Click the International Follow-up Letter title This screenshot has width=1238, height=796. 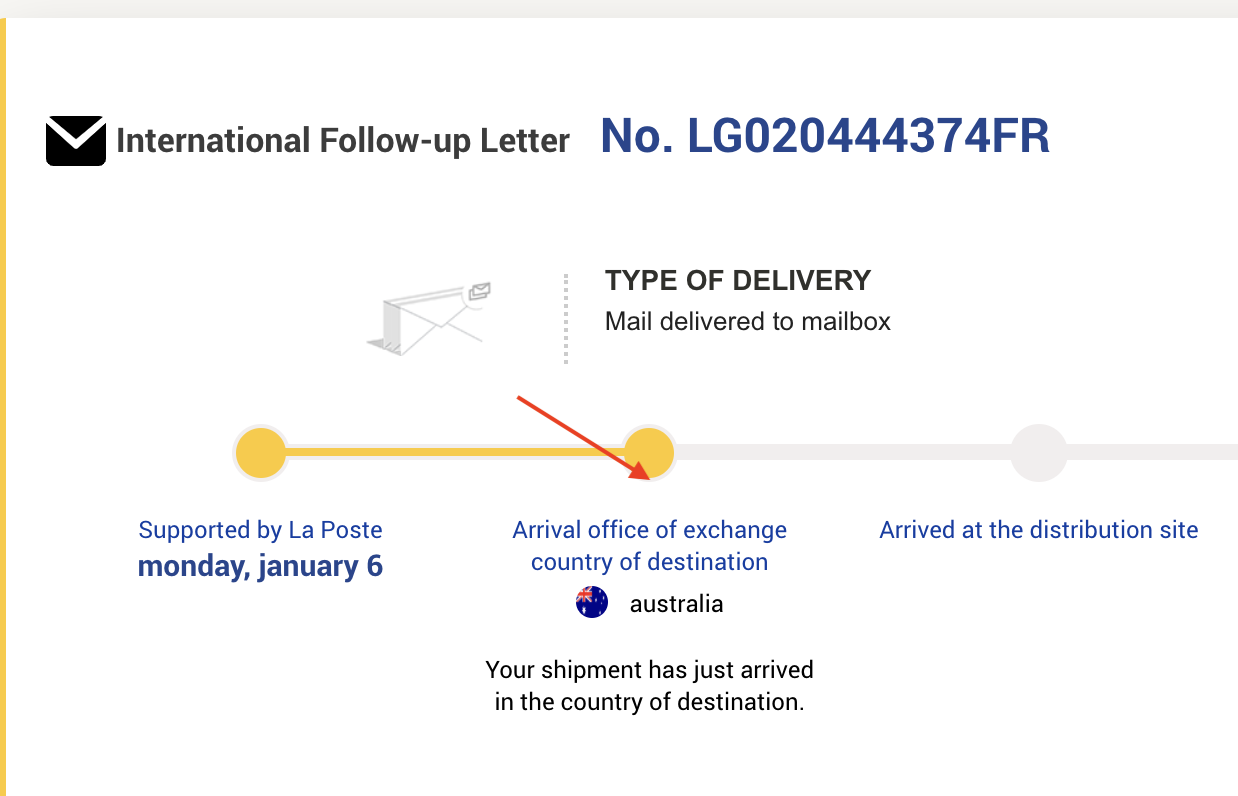coord(343,141)
